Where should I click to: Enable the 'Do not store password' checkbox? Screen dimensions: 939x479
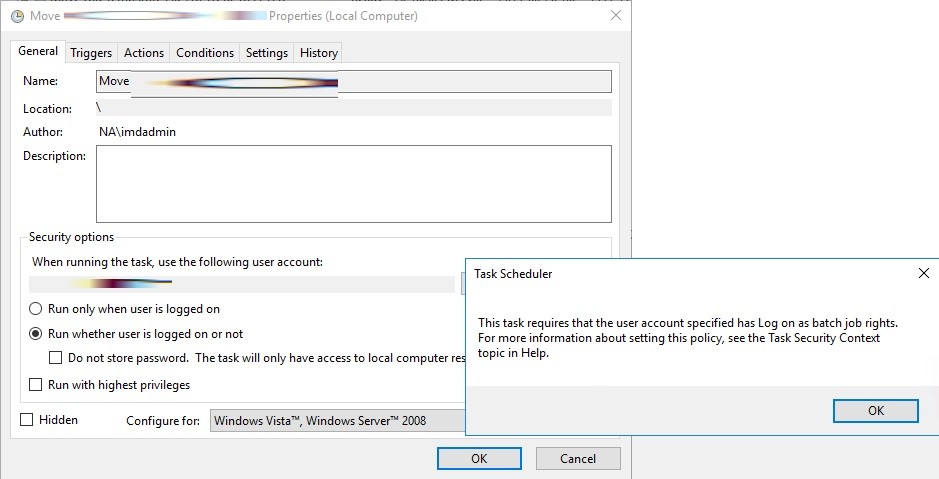tap(56, 358)
